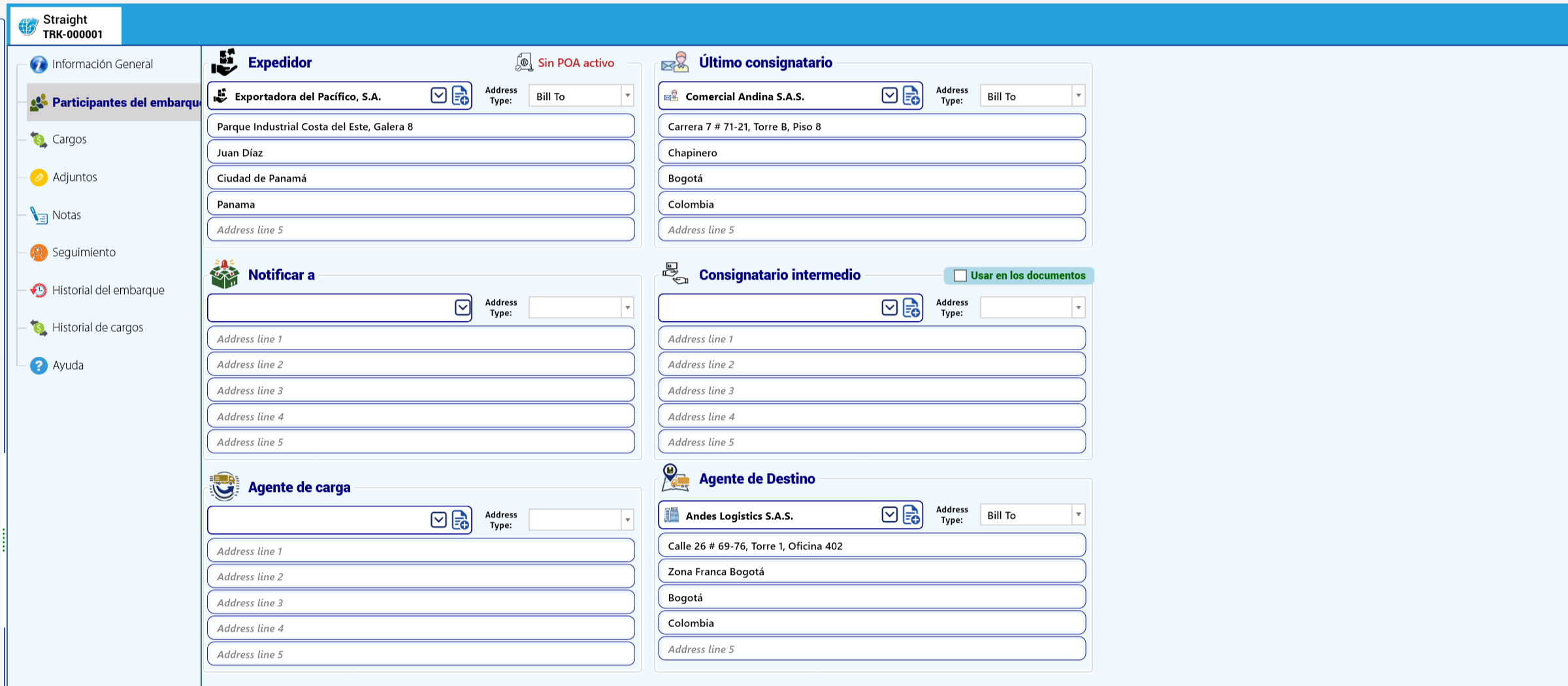Click Notificar a Address line 1 field
1568x686 pixels.
coord(421,339)
